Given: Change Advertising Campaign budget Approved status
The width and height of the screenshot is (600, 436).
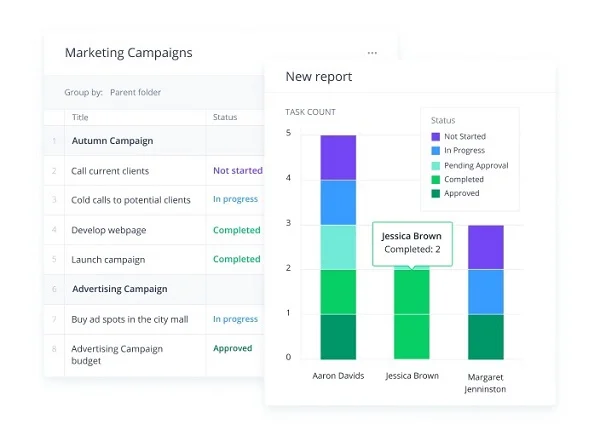Looking at the screenshot, I should point(232,349).
